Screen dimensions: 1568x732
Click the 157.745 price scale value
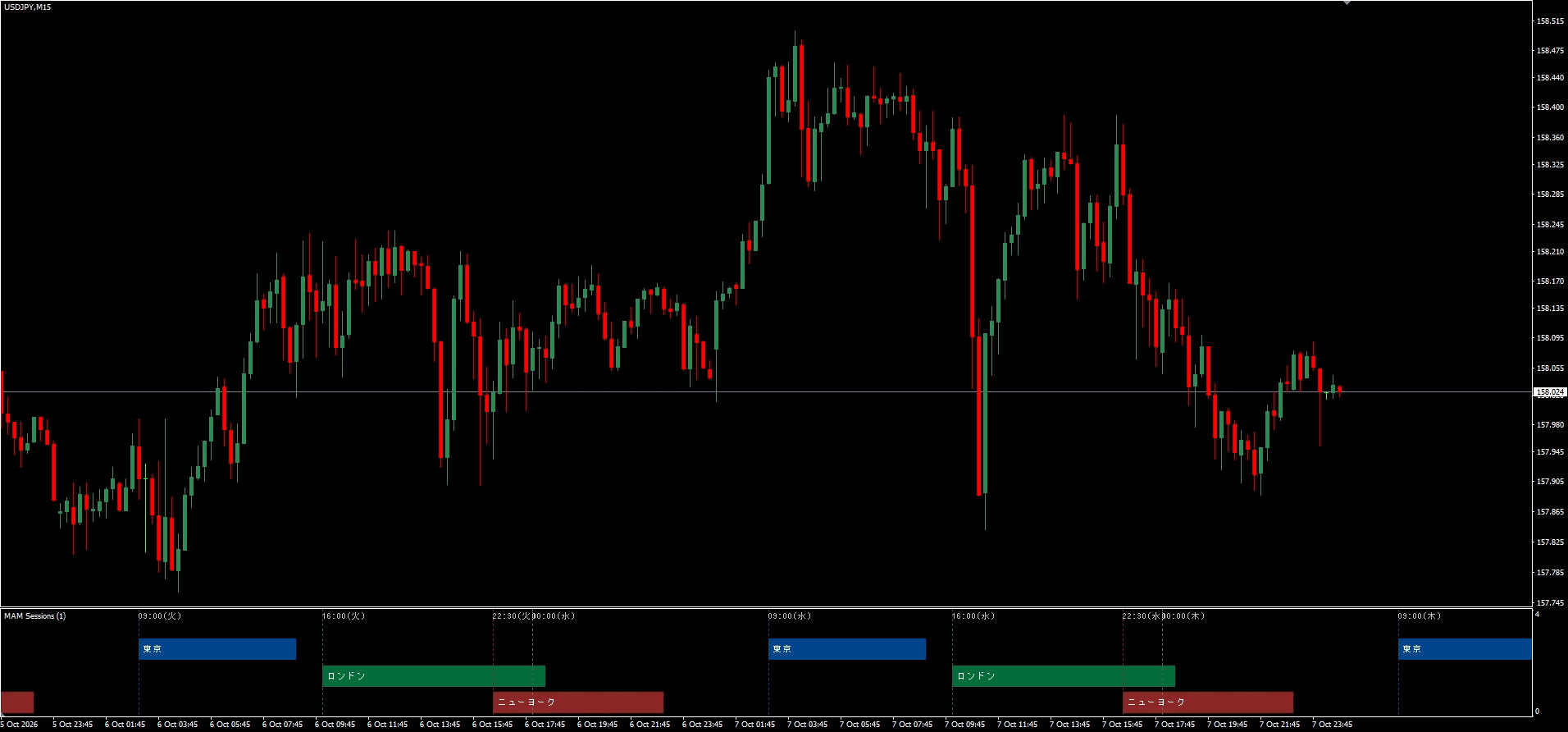[1550, 603]
